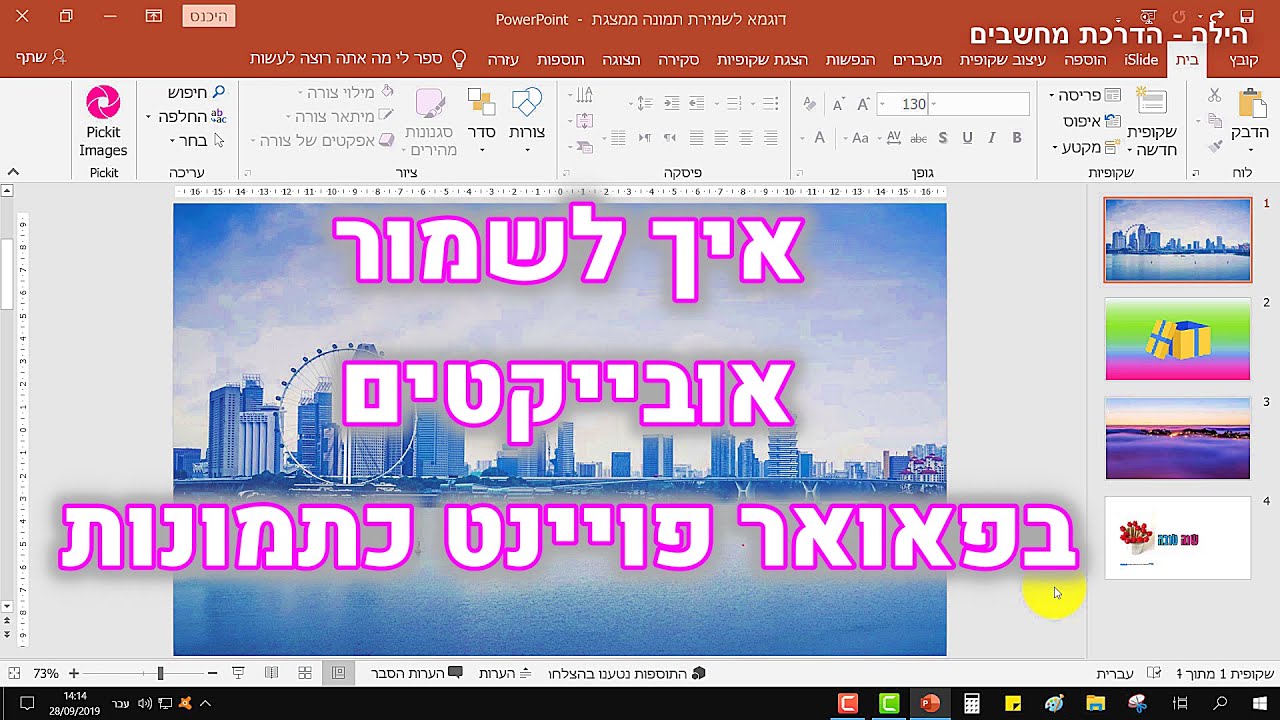Click the Format Painter brush icon
Viewport: 1280px width, 720px height.
pyautogui.click(x=1214, y=145)
